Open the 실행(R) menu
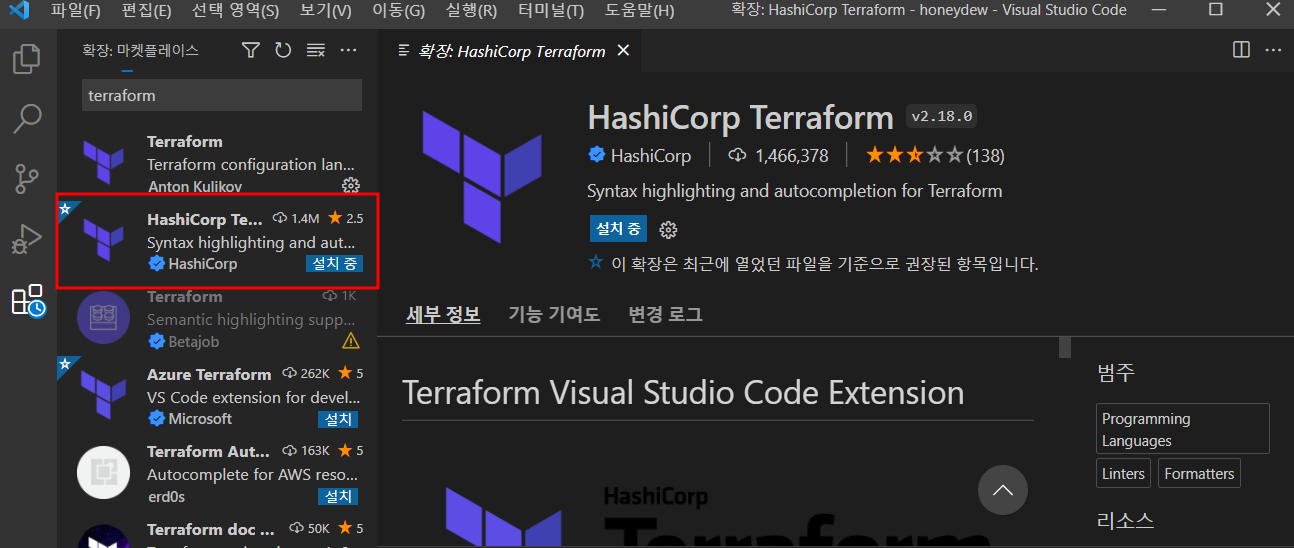 click(x=471, y=11)
